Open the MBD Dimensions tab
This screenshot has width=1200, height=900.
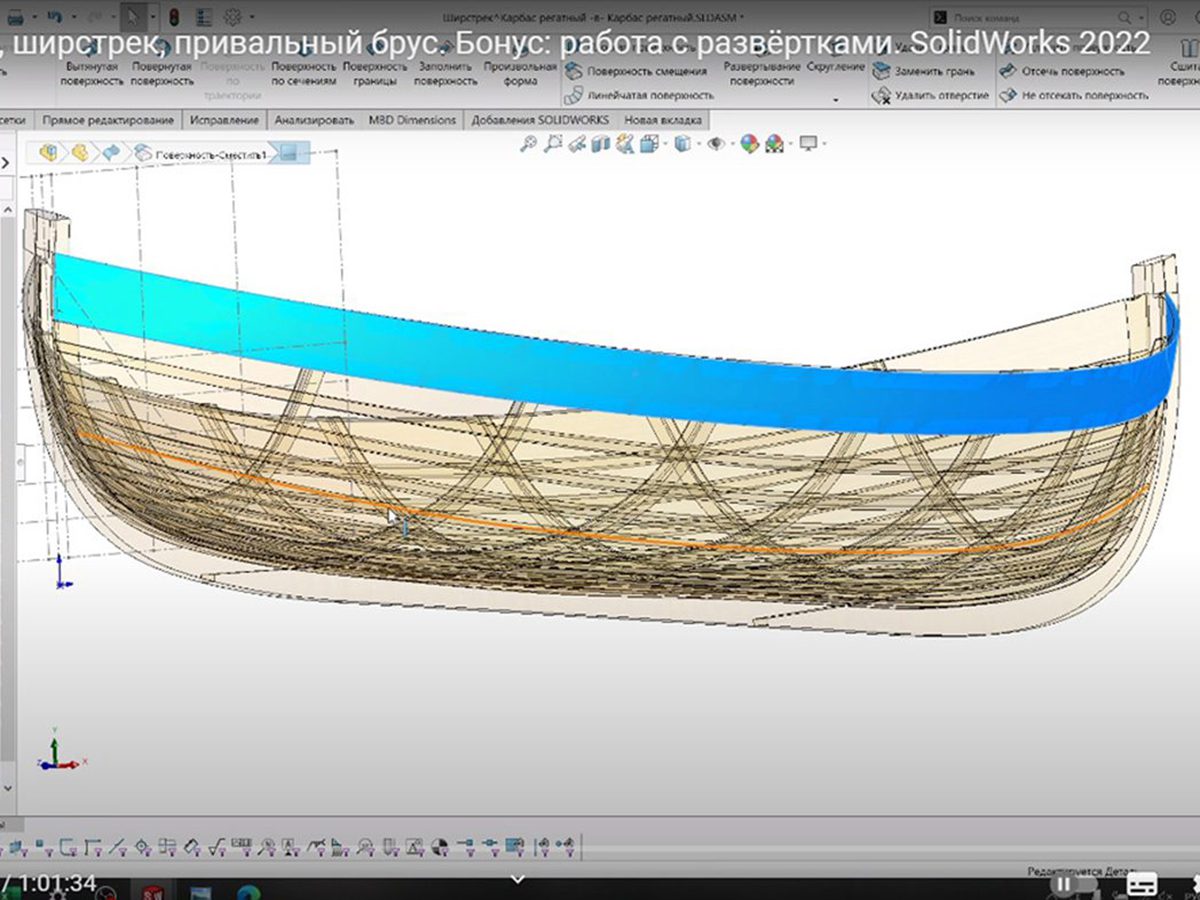[x=414, y=120]
